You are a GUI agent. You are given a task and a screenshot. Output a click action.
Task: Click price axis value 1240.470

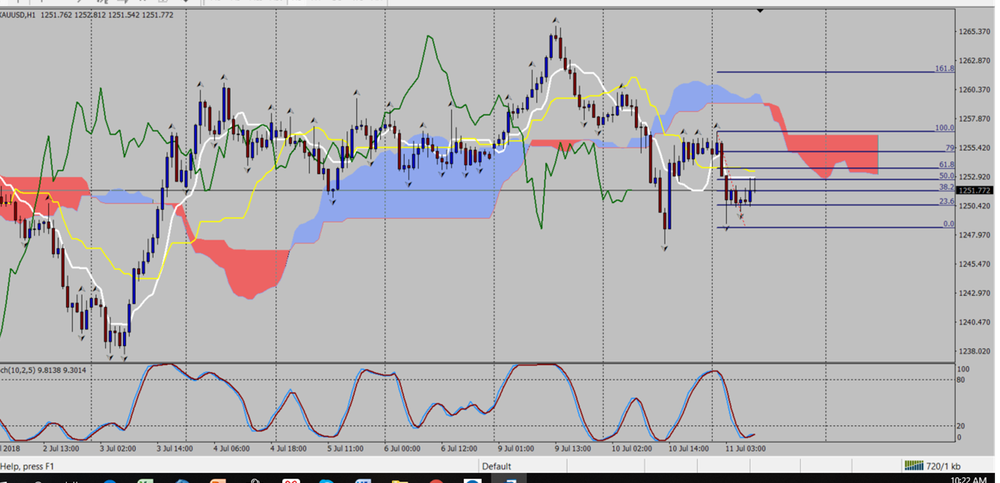point(973,322)
